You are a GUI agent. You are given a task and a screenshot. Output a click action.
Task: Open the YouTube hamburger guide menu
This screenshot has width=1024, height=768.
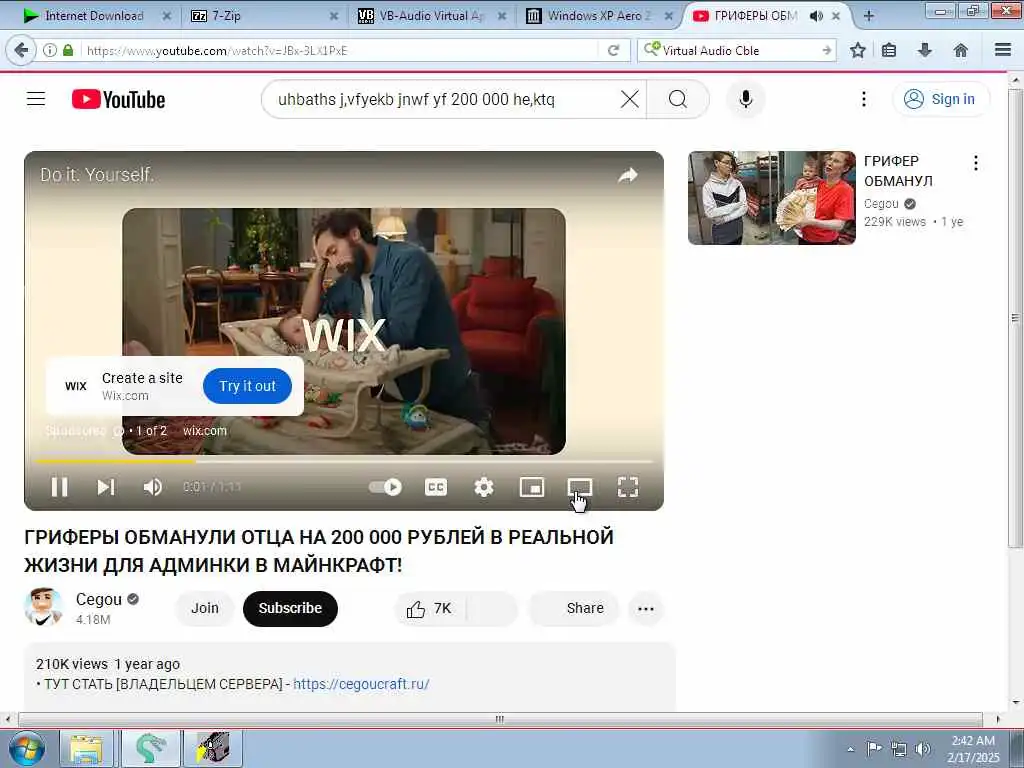pos(36,99)
